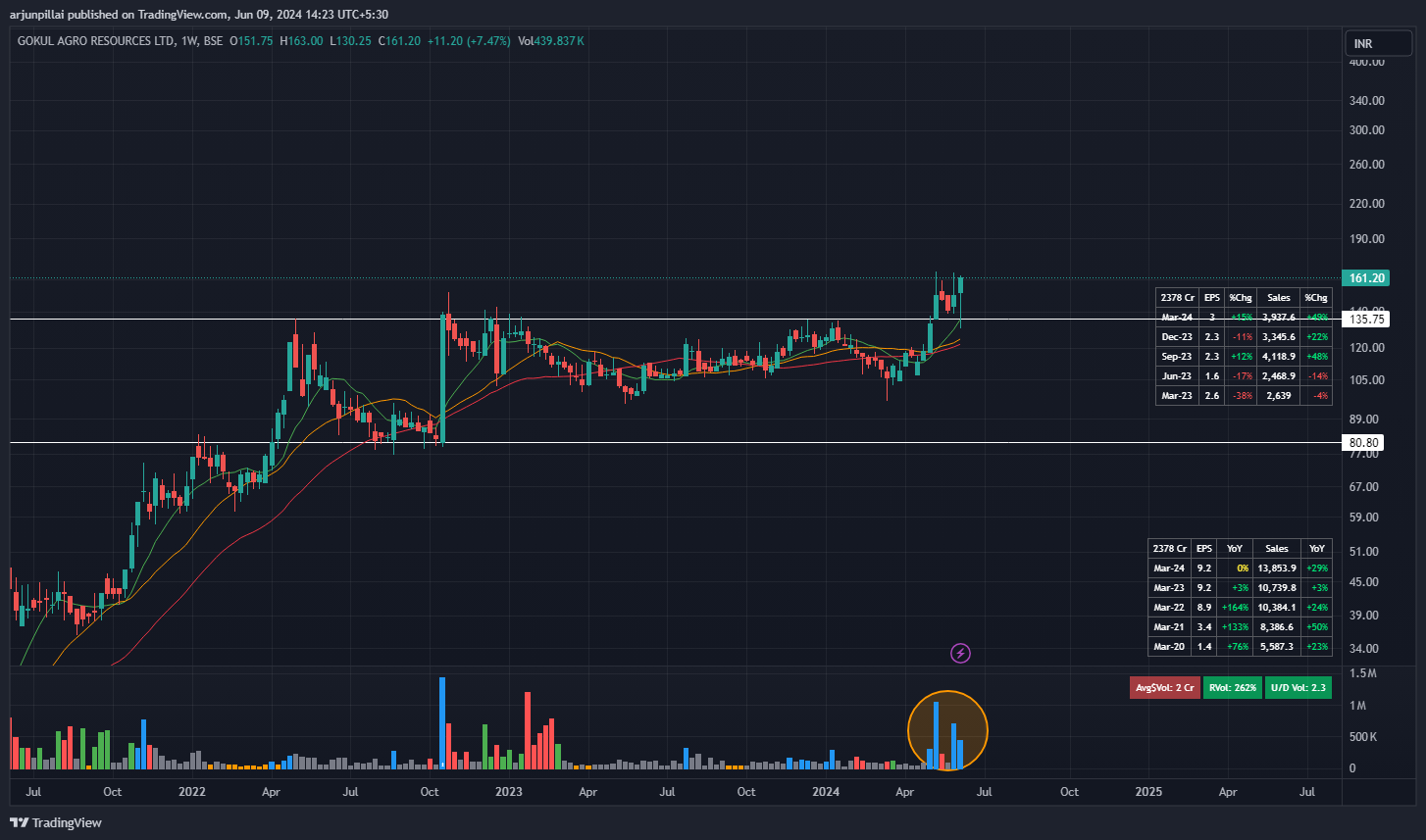
Task: Click the 13,853.9 annual sales cell
Action: click(x=1277, y=568)
